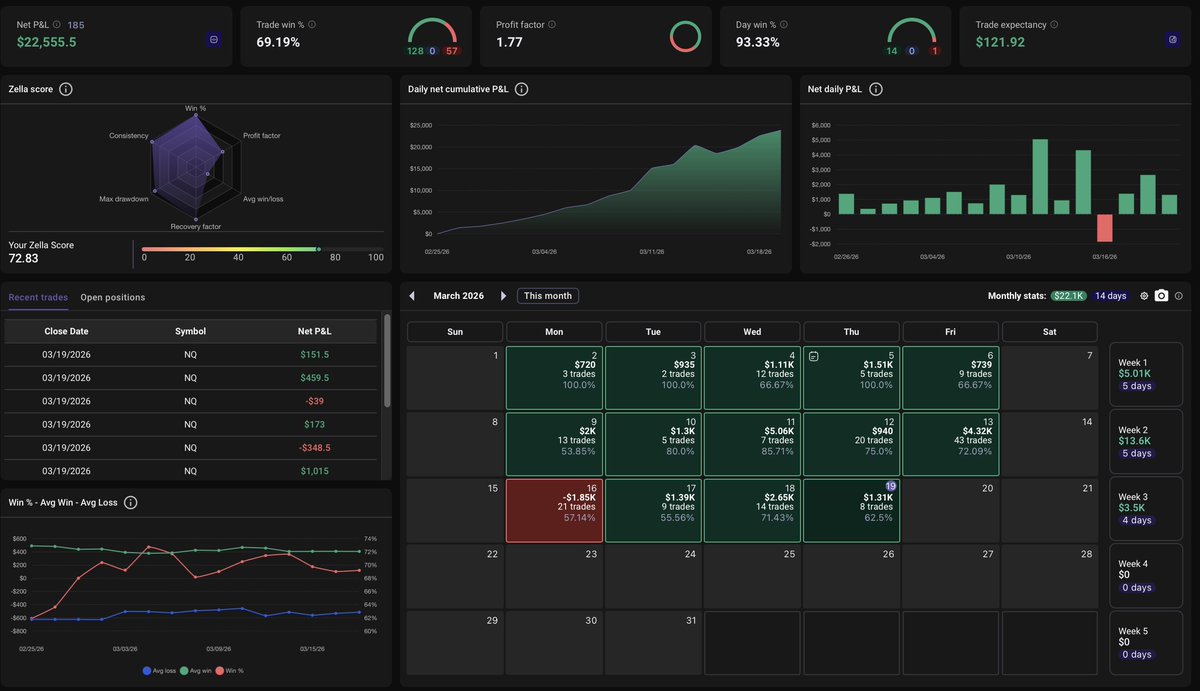Click the red negative bar in Net daily P&L chart
1200x691 pixels.
1104,228
